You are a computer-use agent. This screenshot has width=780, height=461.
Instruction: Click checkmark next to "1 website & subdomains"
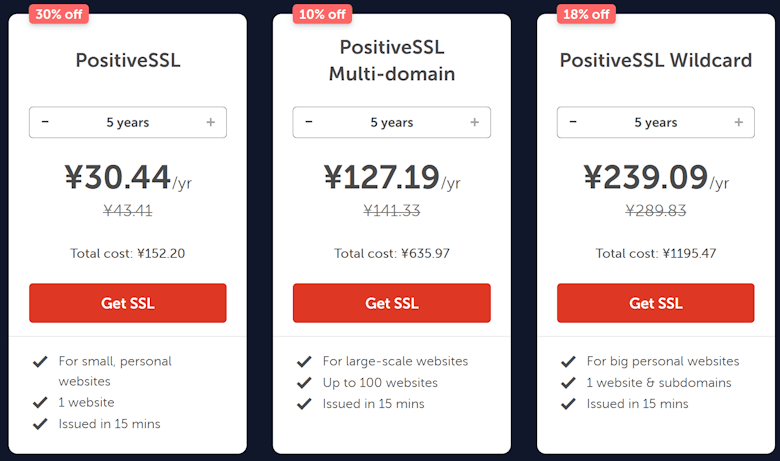(568, 383)
